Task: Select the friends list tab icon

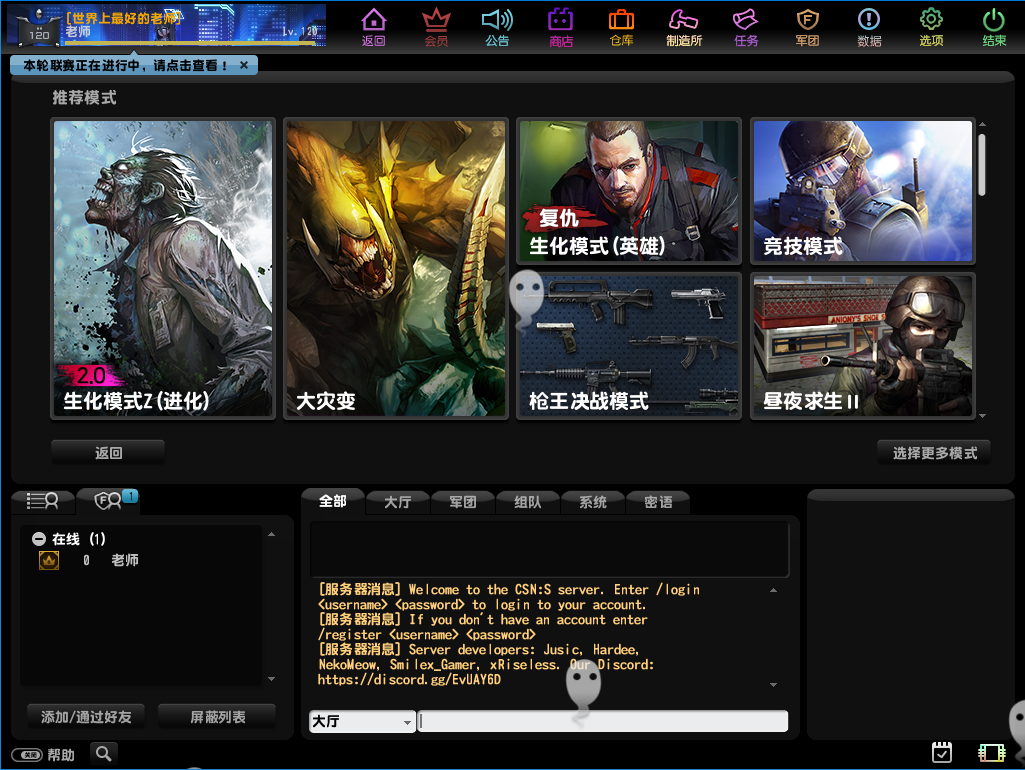Action: pyautogui.click(x=42, y=501)
